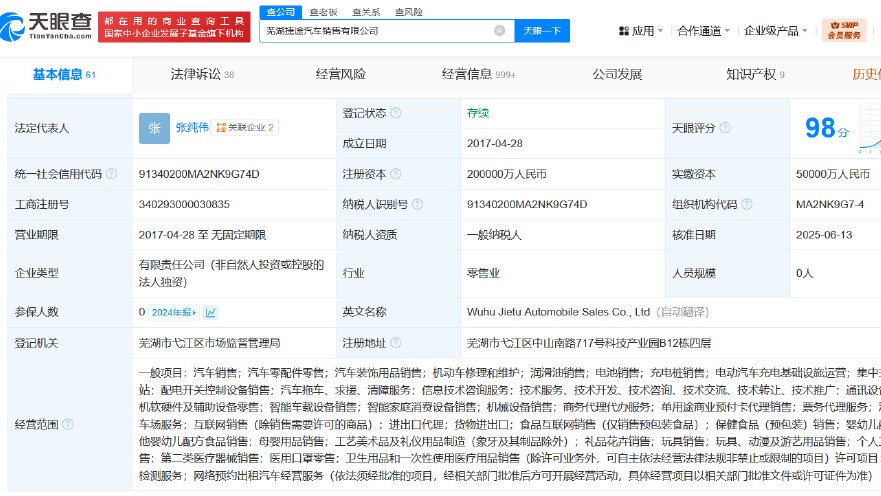Click the red promotional banner
The image size is (881, 496).
coord(174,27)
